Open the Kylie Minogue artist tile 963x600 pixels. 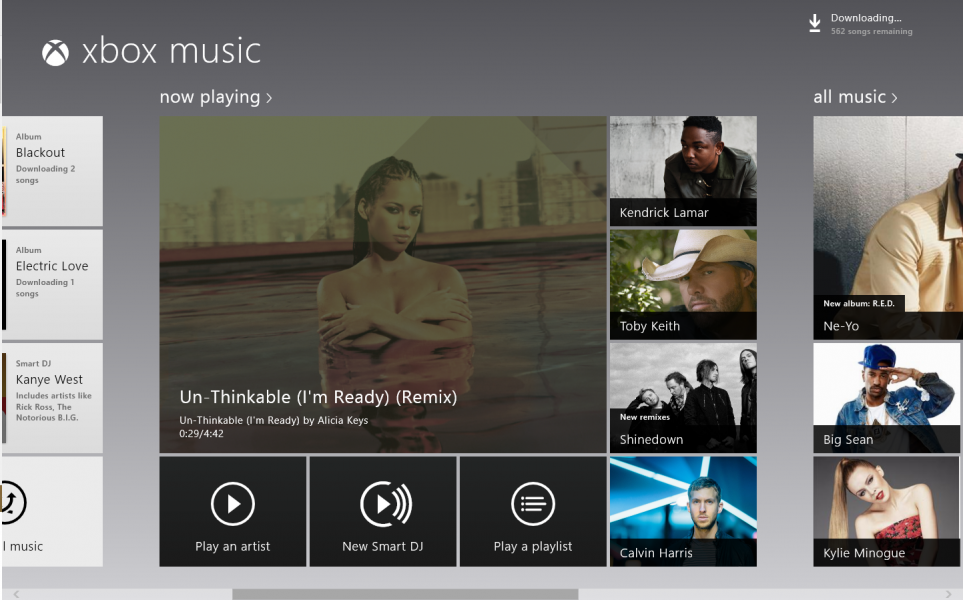point(886,511)
